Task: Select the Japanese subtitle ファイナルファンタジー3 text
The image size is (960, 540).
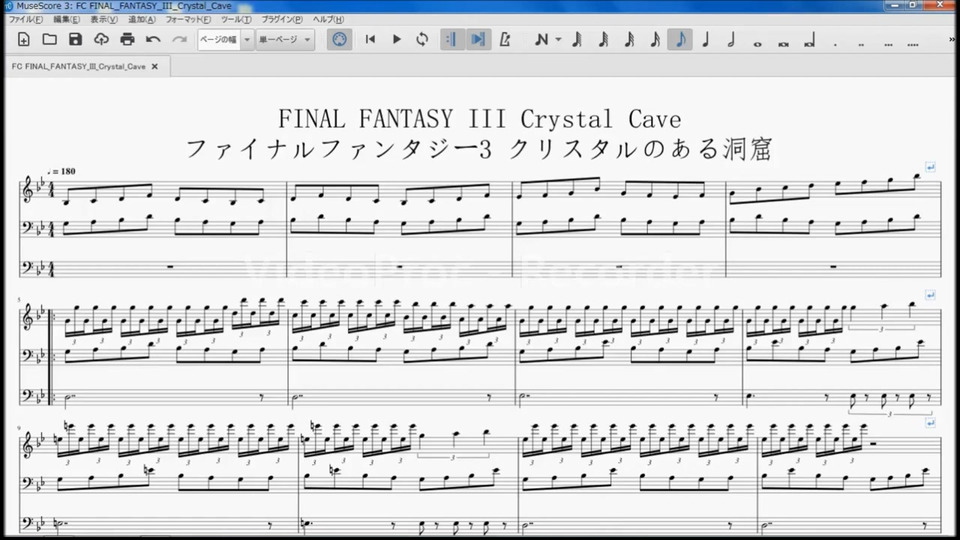Action: click(x=339, y=149)
